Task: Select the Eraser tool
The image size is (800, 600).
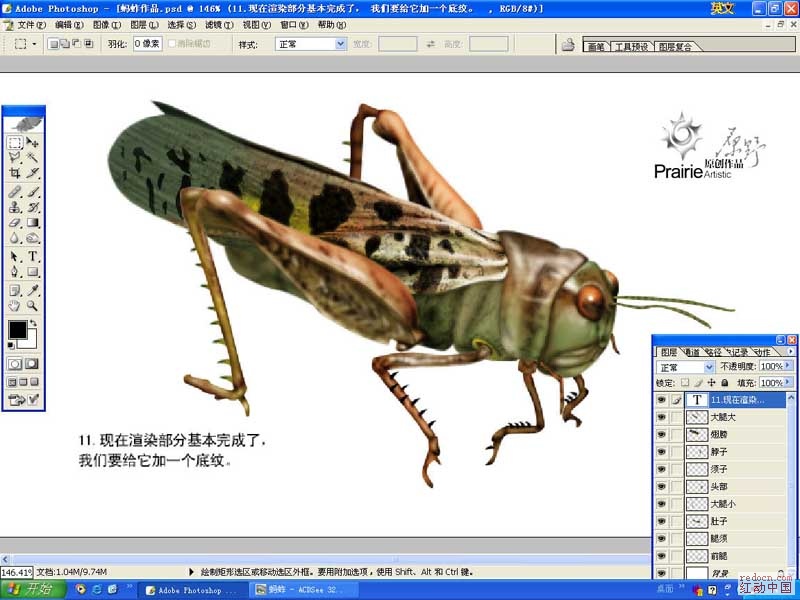Action: tap(15, 222)
